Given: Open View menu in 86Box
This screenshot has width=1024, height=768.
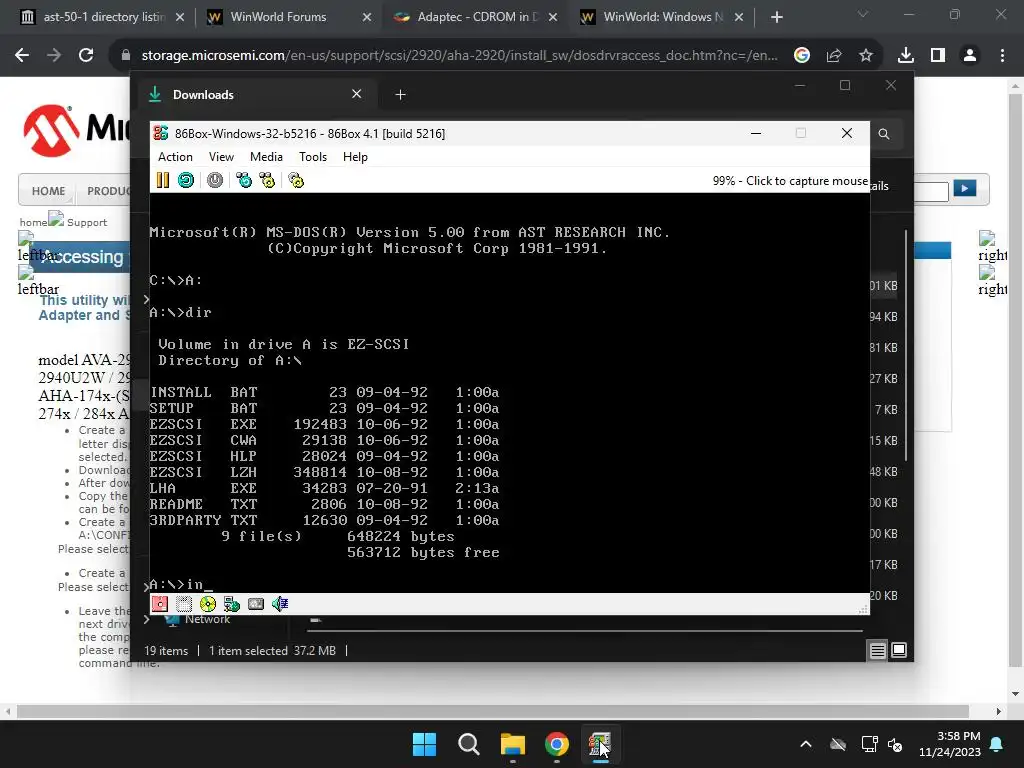Looking at the screenshot, I should click(221, 157).
